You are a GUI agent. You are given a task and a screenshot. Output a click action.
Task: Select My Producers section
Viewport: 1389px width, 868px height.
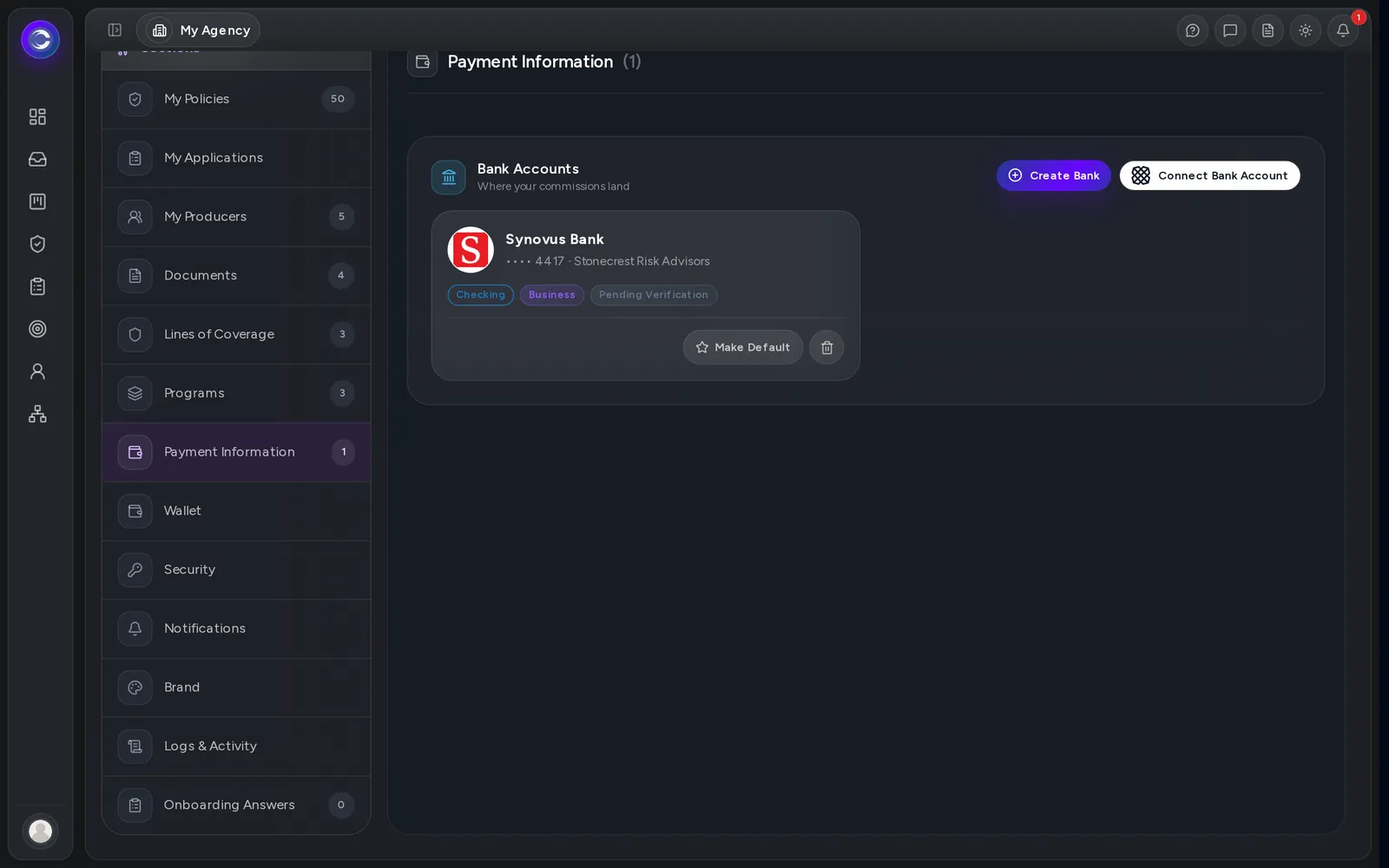[x=236, y=217]
